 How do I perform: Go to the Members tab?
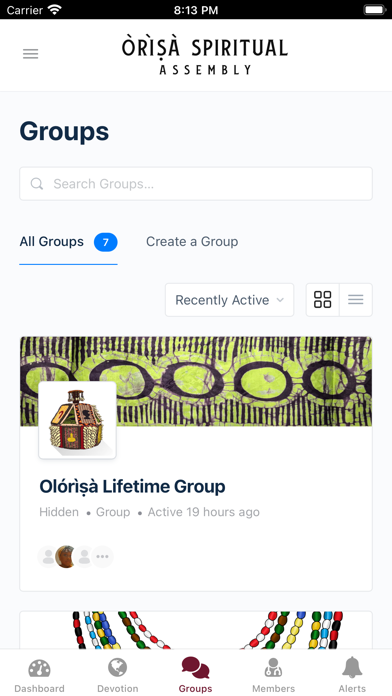pyautogui.click(x=273, y=676)
